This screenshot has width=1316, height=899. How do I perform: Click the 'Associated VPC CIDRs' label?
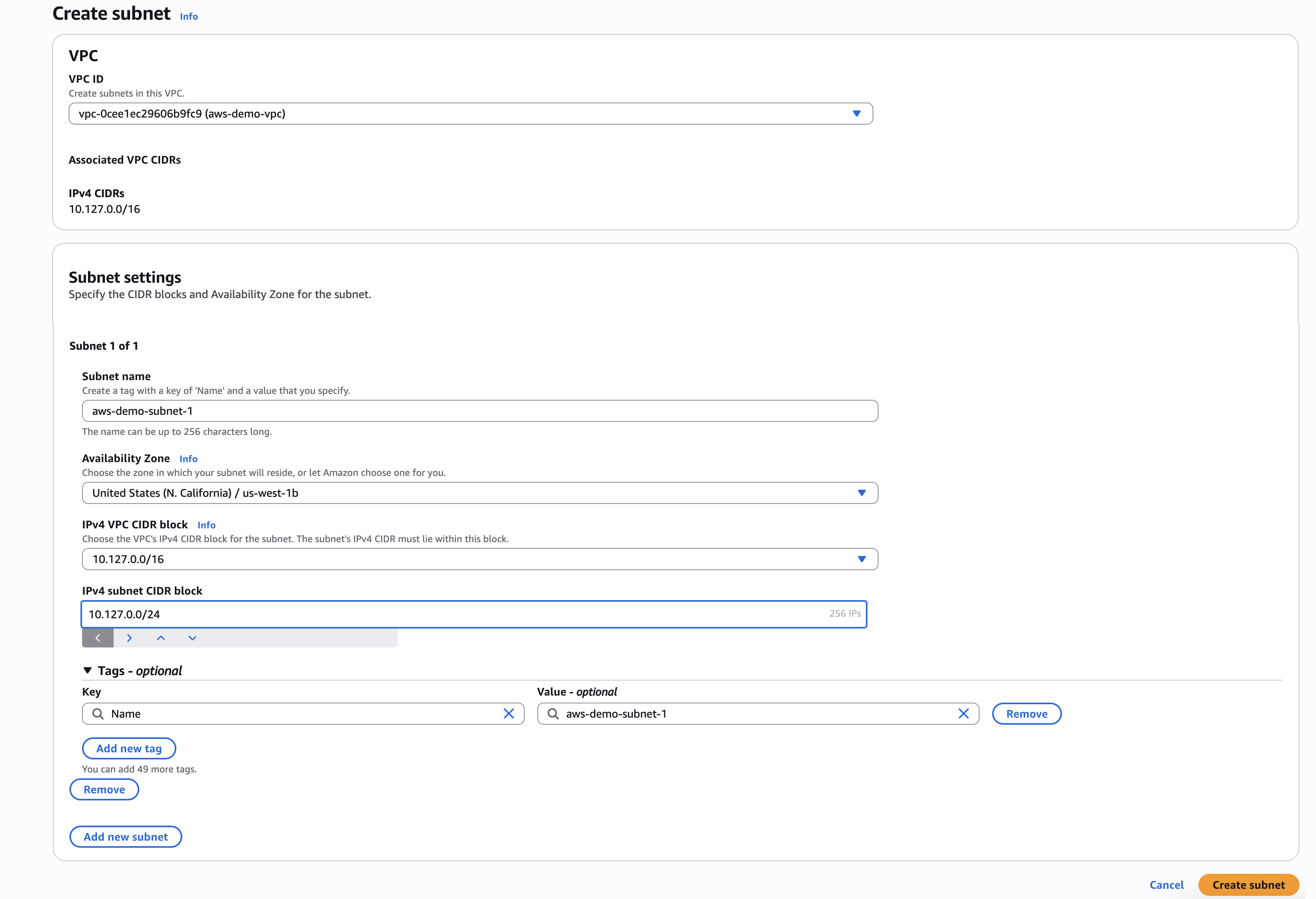(x=125, y=160)
